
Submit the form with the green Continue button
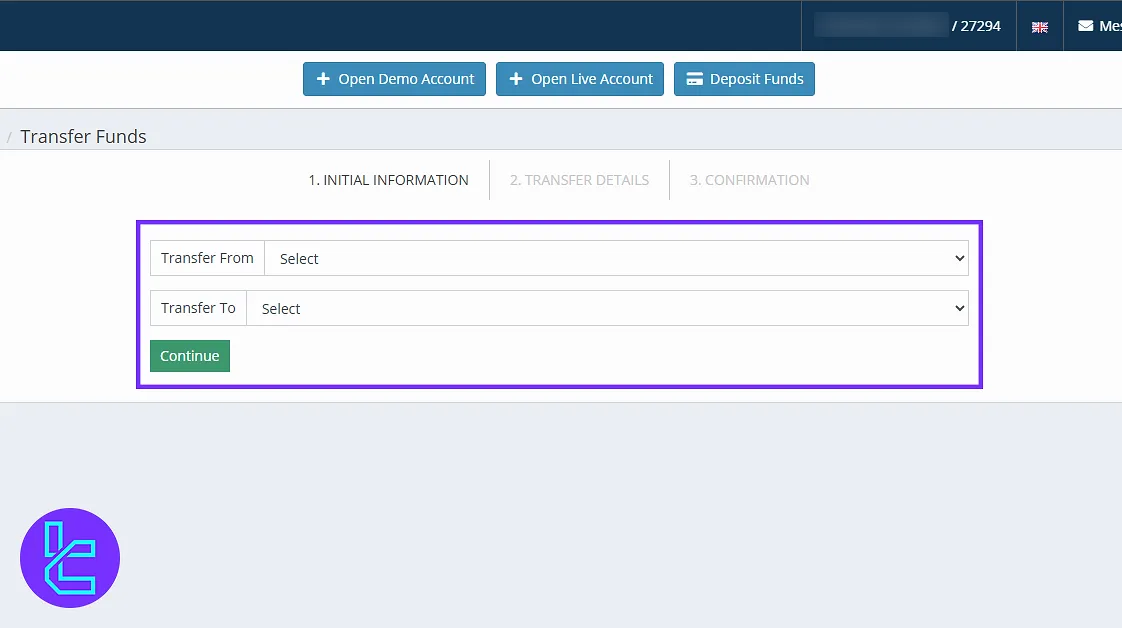[x=190, y=356]
